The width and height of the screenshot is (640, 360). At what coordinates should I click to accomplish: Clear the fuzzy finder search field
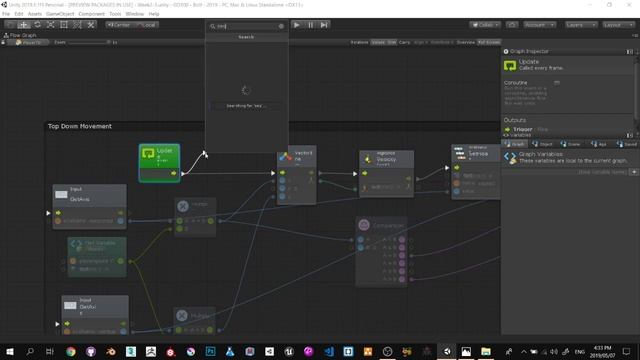(281, 26)
